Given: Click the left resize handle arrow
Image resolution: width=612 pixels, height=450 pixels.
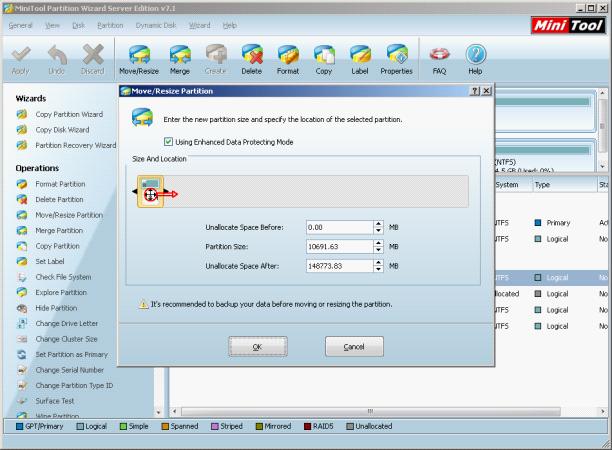Looking at the screenshot, I should point(135,191).
